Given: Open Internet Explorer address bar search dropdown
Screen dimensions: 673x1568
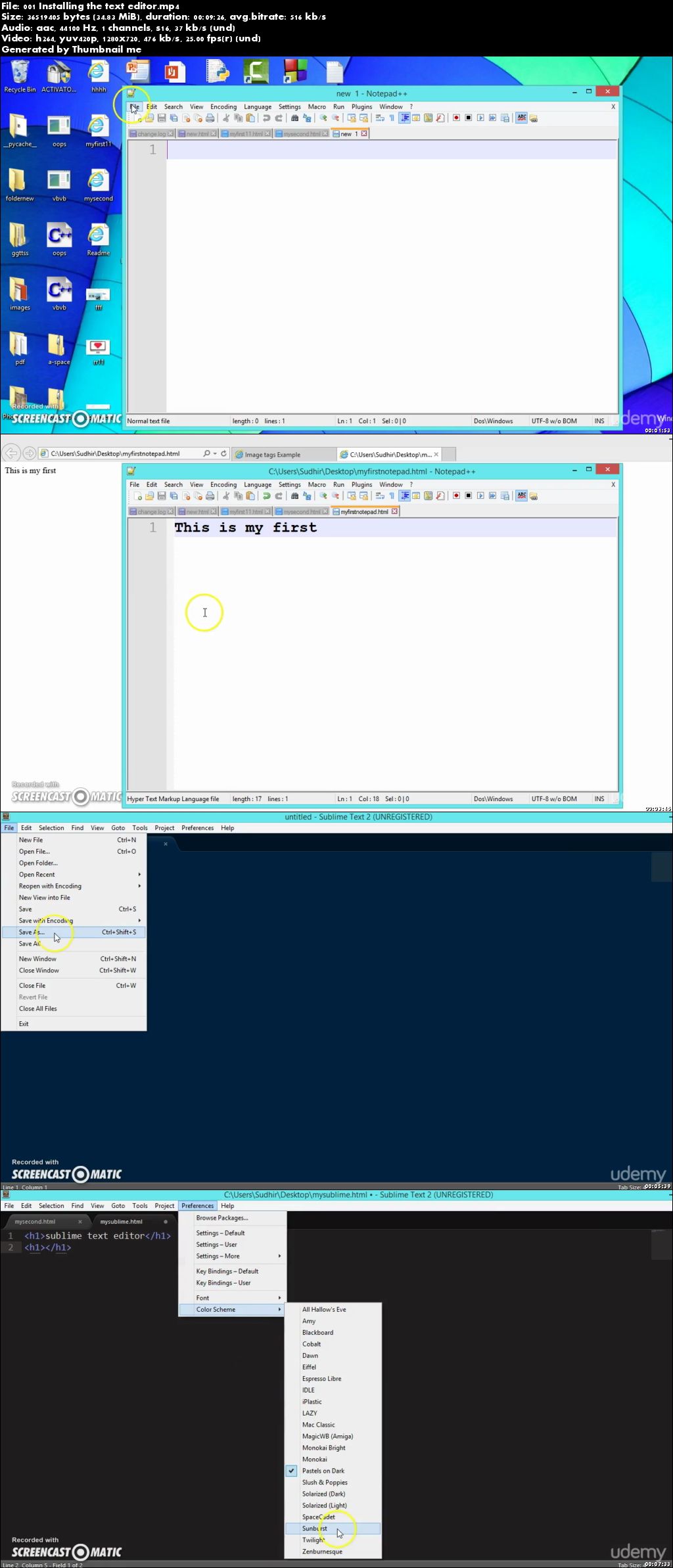Looking at the screenshot, I should coord(215,453).
